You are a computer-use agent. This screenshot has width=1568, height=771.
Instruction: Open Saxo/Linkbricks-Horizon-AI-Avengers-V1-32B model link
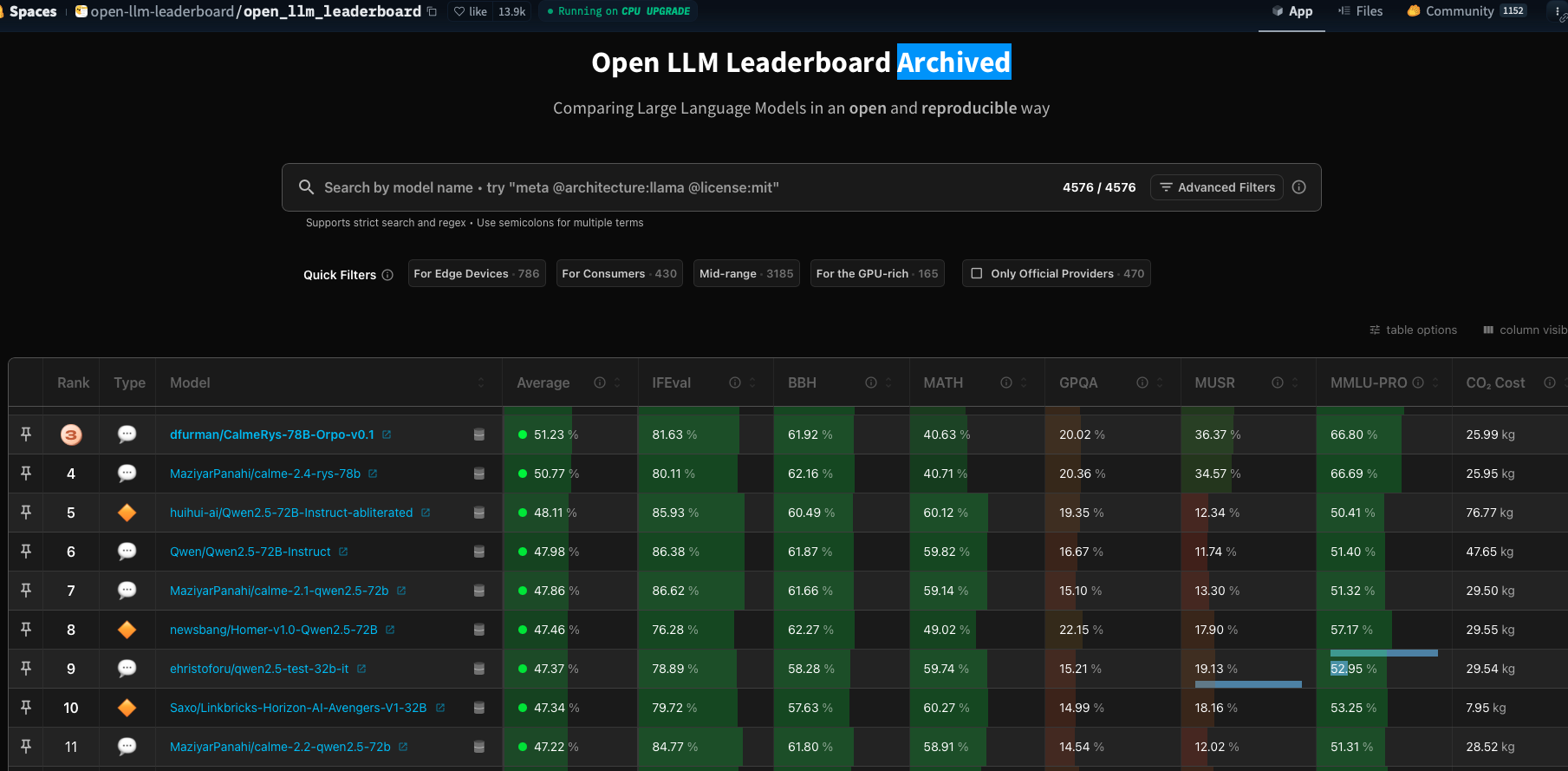(298, 708)
